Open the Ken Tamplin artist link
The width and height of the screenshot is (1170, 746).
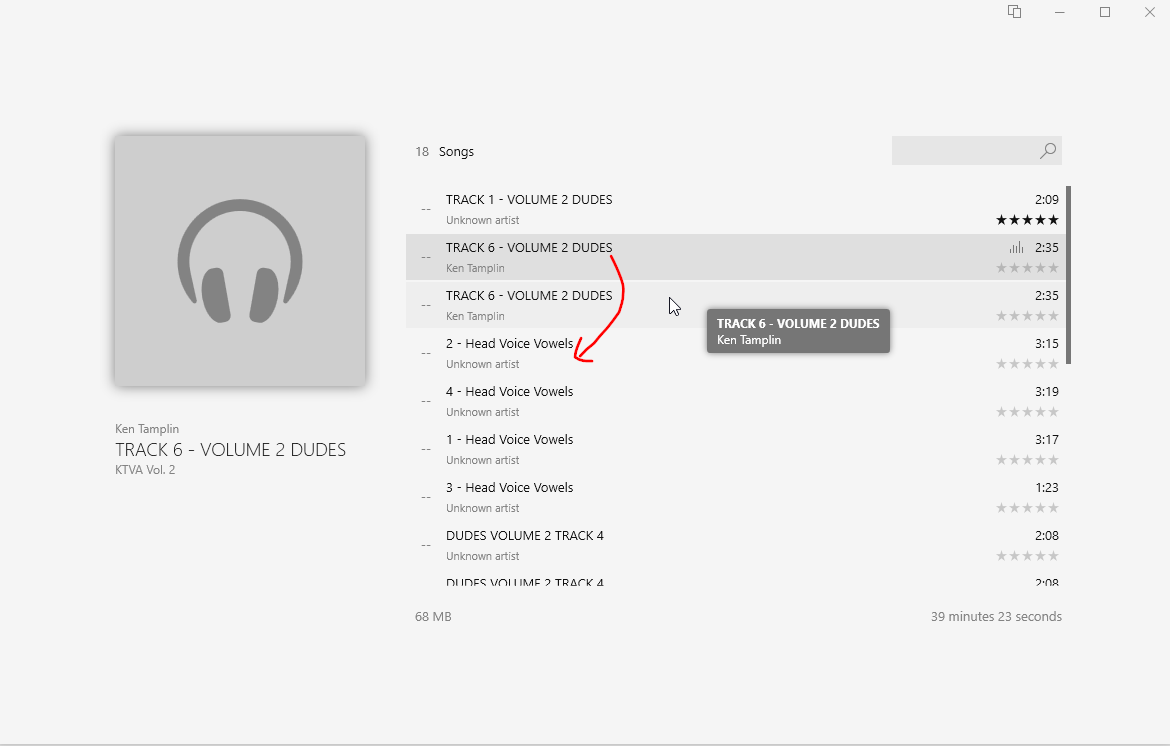point(146,428)
